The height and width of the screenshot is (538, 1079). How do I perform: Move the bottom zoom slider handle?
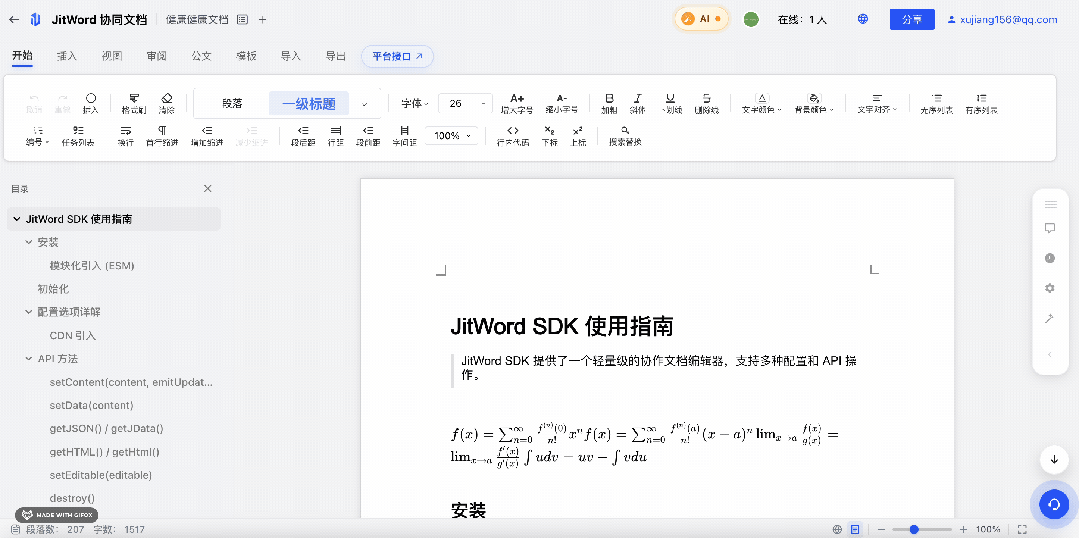point(915,529)
